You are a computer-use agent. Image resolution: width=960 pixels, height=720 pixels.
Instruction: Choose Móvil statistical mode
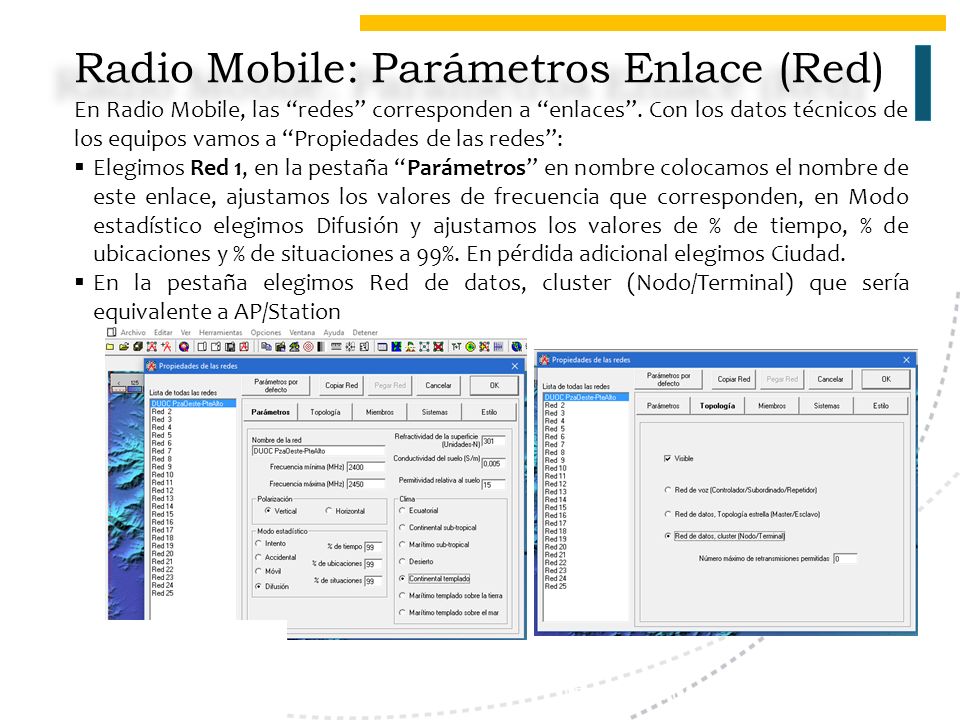click(x=258, y=571)
